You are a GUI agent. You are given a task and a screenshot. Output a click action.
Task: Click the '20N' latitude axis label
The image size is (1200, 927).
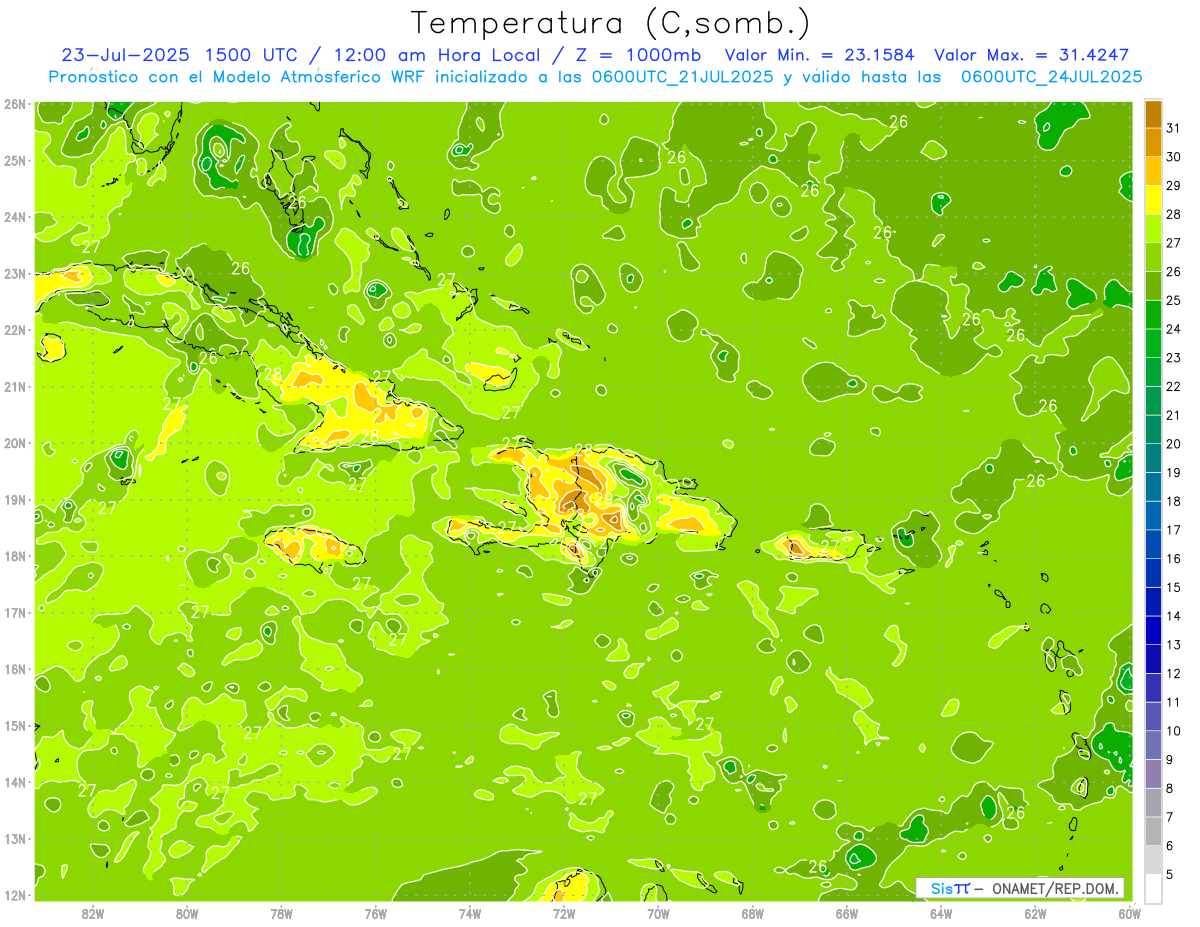14,443
